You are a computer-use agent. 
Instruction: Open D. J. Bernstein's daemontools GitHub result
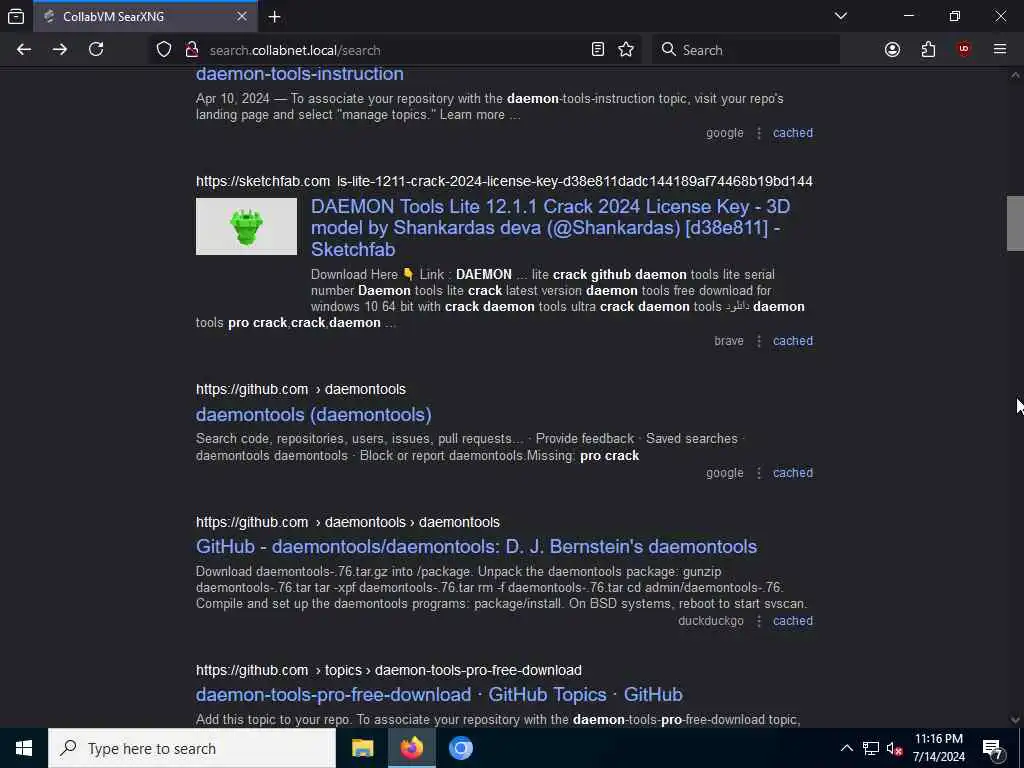476,547
